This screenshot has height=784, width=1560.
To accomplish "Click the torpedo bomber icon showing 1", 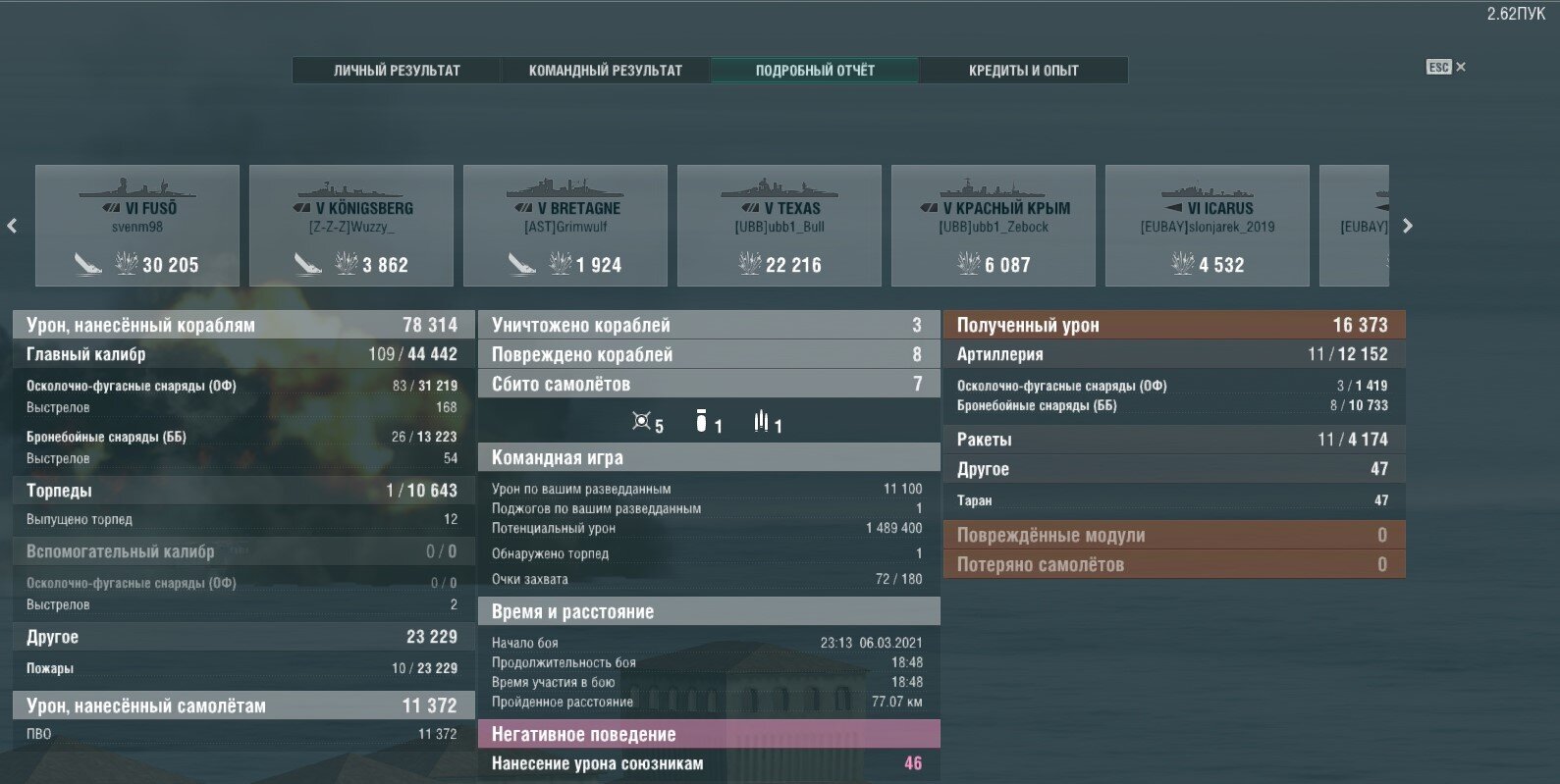I will [761, 421].
